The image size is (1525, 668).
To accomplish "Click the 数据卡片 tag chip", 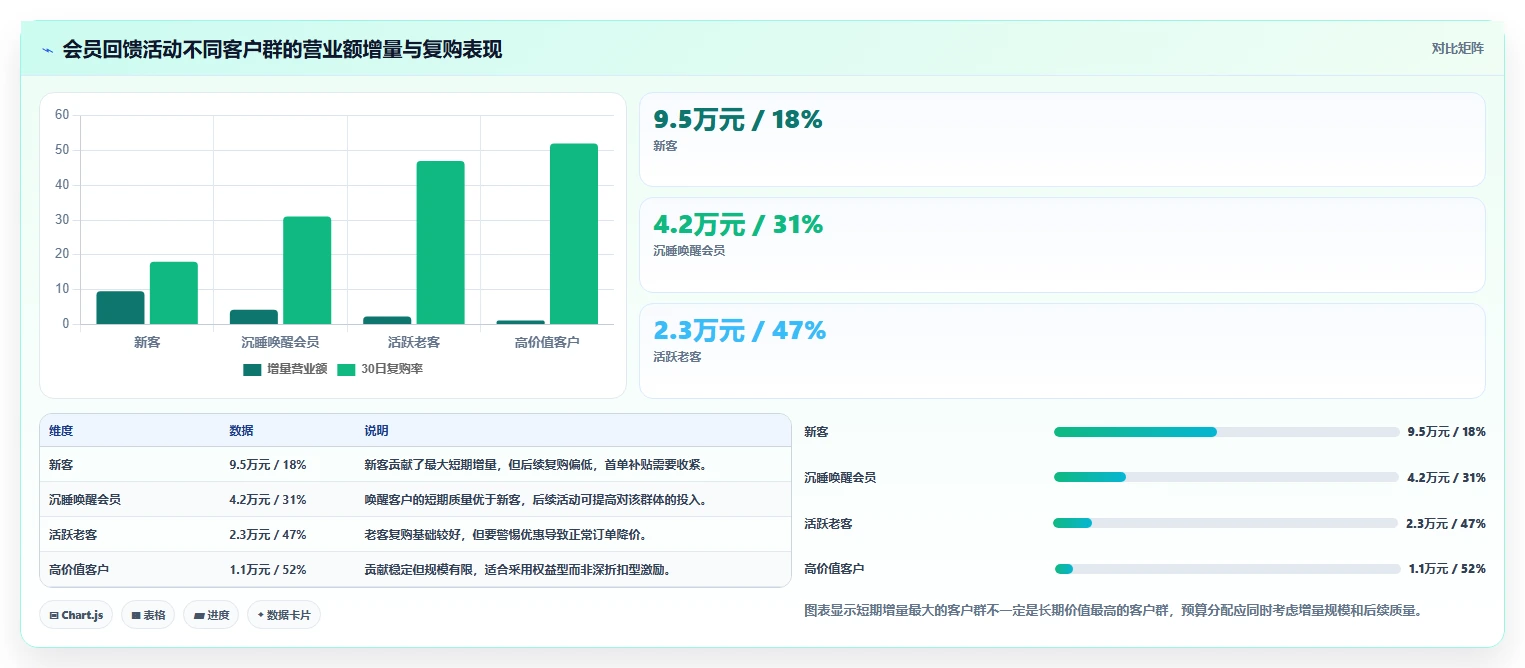I will coord(283,615).
